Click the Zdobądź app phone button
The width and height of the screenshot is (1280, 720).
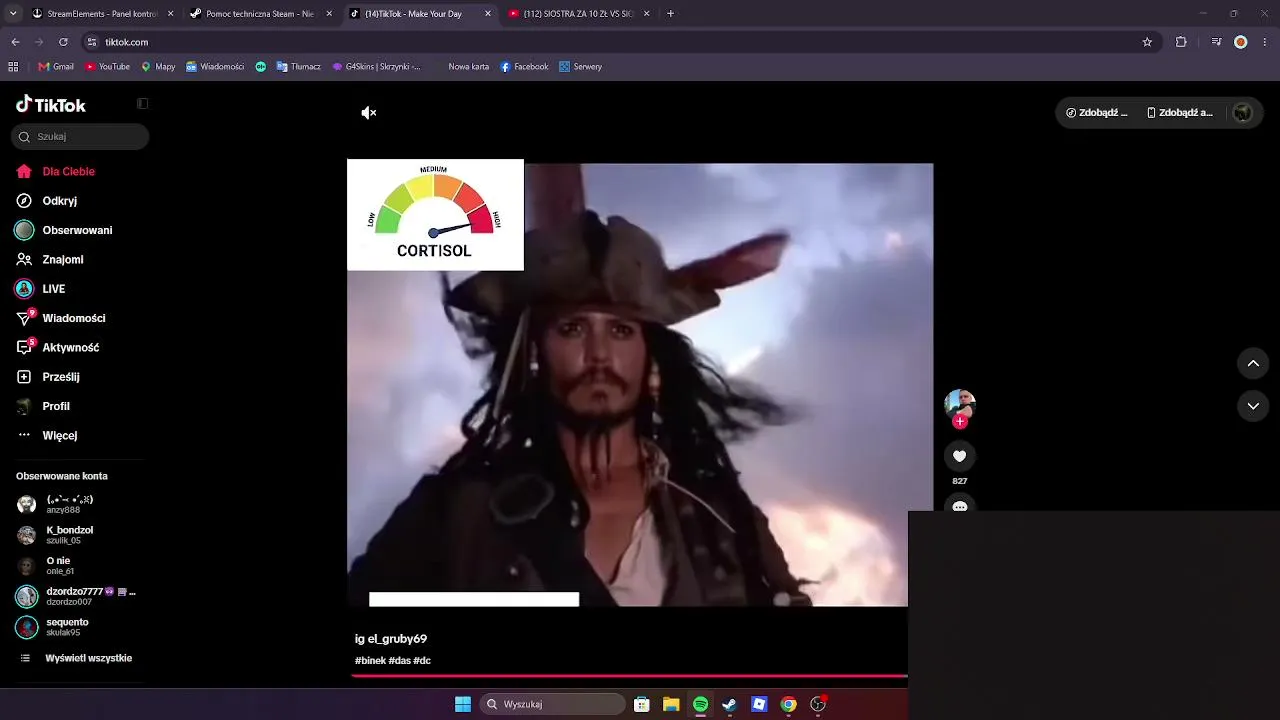click(1180, 113)
